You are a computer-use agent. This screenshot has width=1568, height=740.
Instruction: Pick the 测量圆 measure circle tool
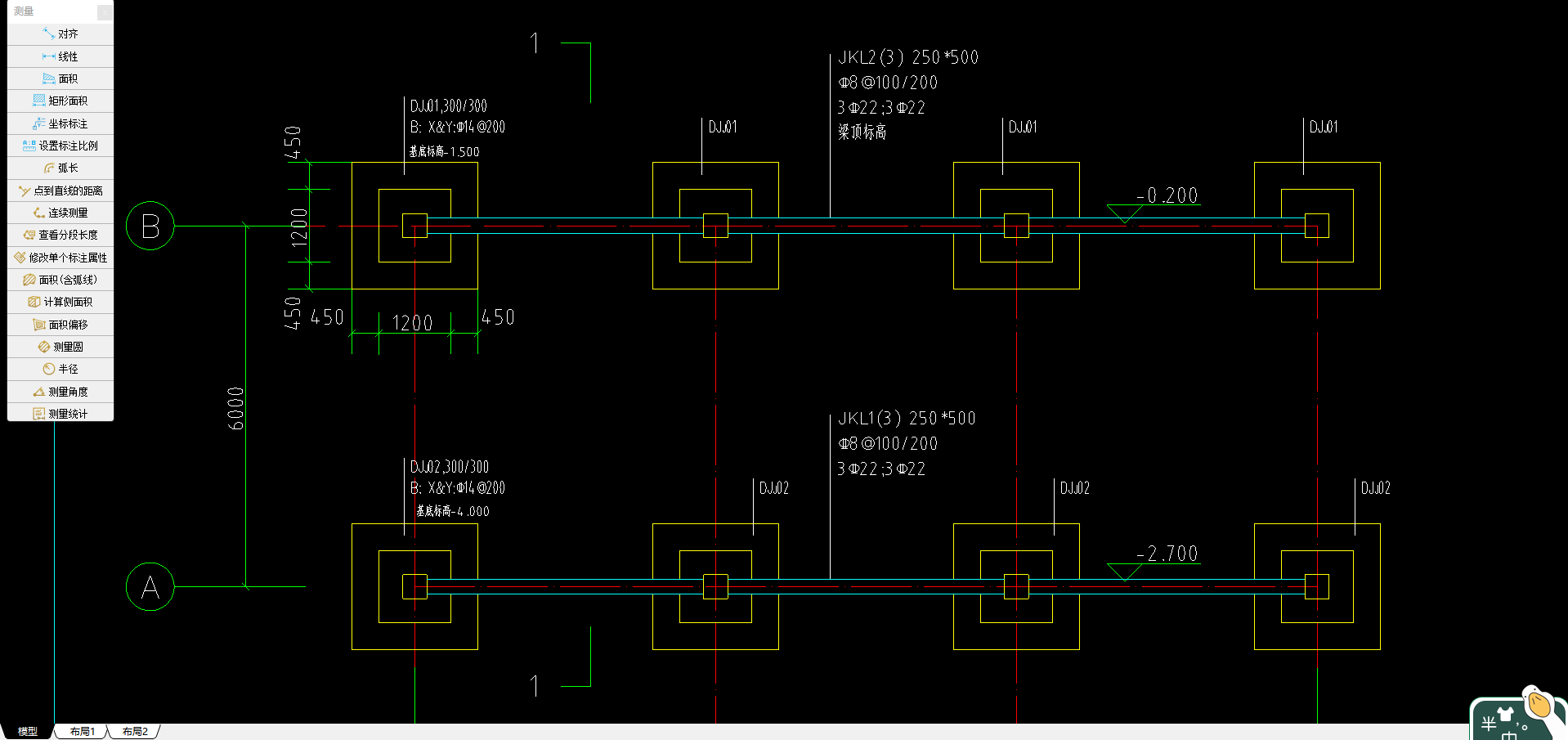point(60,347)
